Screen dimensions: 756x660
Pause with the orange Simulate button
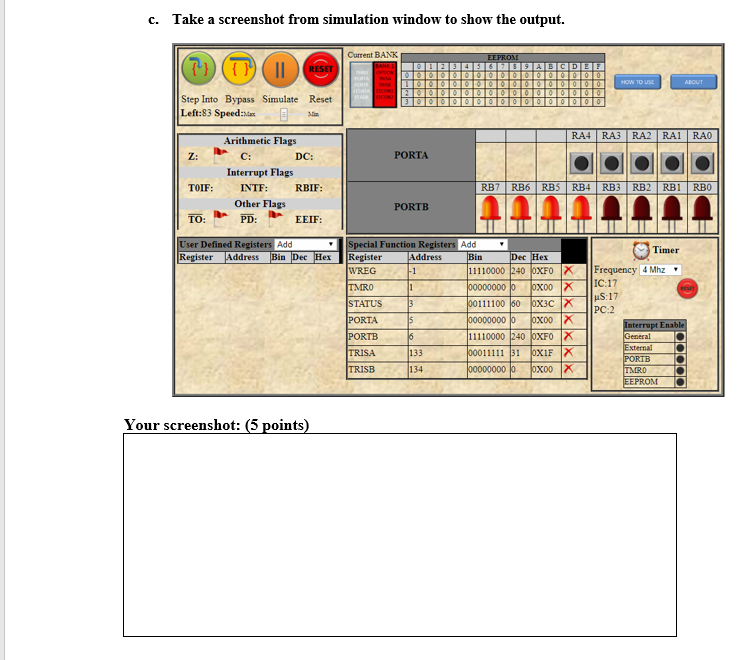point(280,69)
